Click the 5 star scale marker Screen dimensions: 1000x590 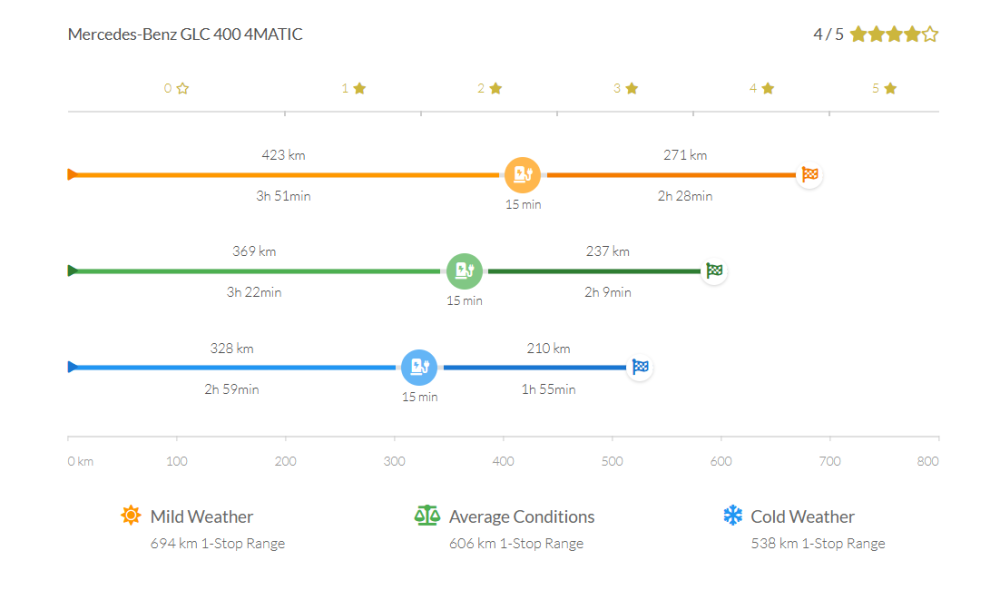pos(884,88)
